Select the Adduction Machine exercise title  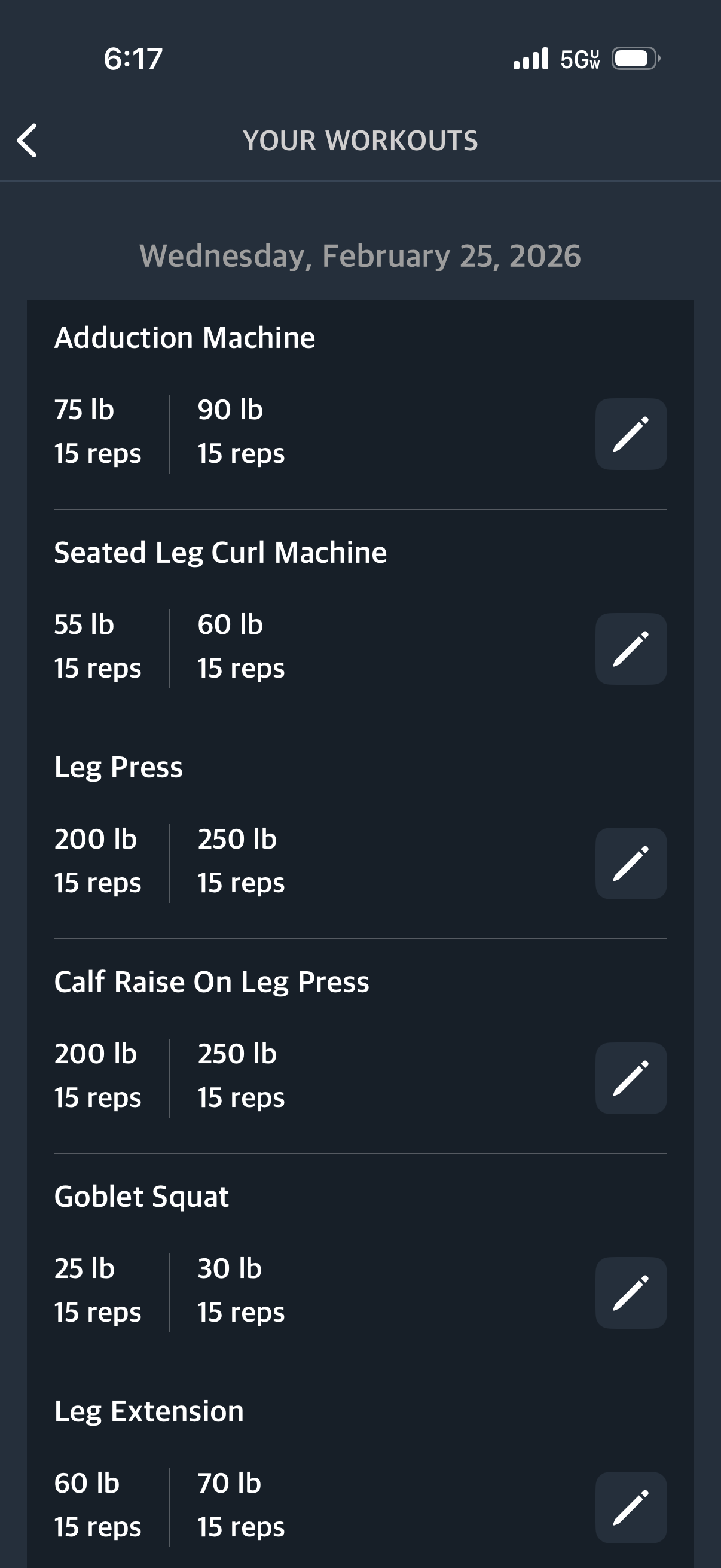[x=184, y=338]
